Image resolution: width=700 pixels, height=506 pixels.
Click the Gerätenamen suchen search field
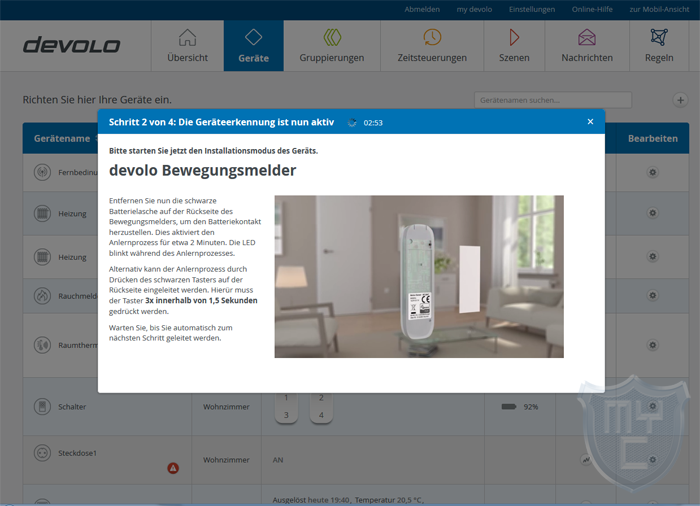tap(553, 100)
